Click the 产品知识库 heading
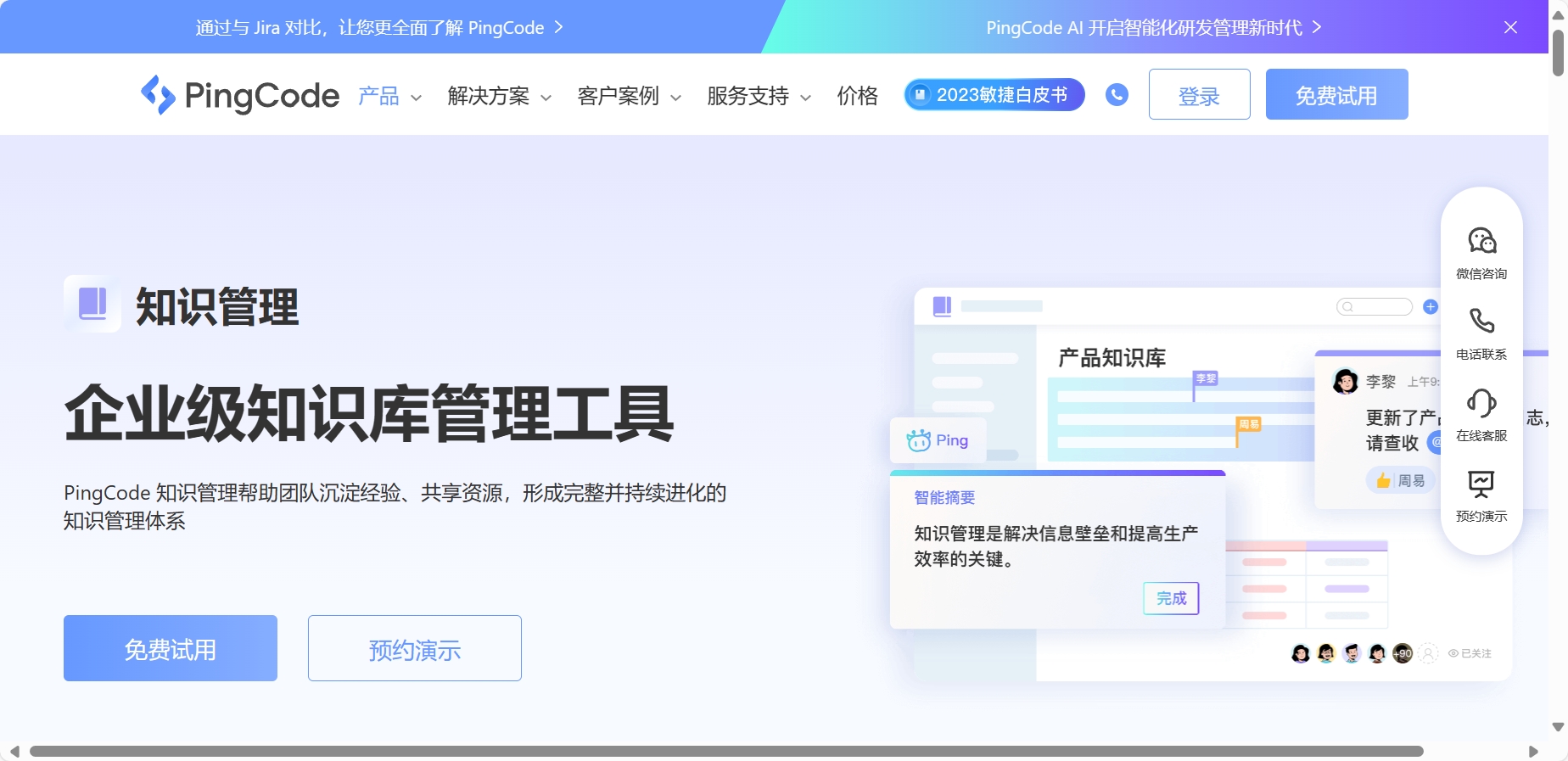Image resolution: width=1568 pixels, height=761 pixels. 1112,358
